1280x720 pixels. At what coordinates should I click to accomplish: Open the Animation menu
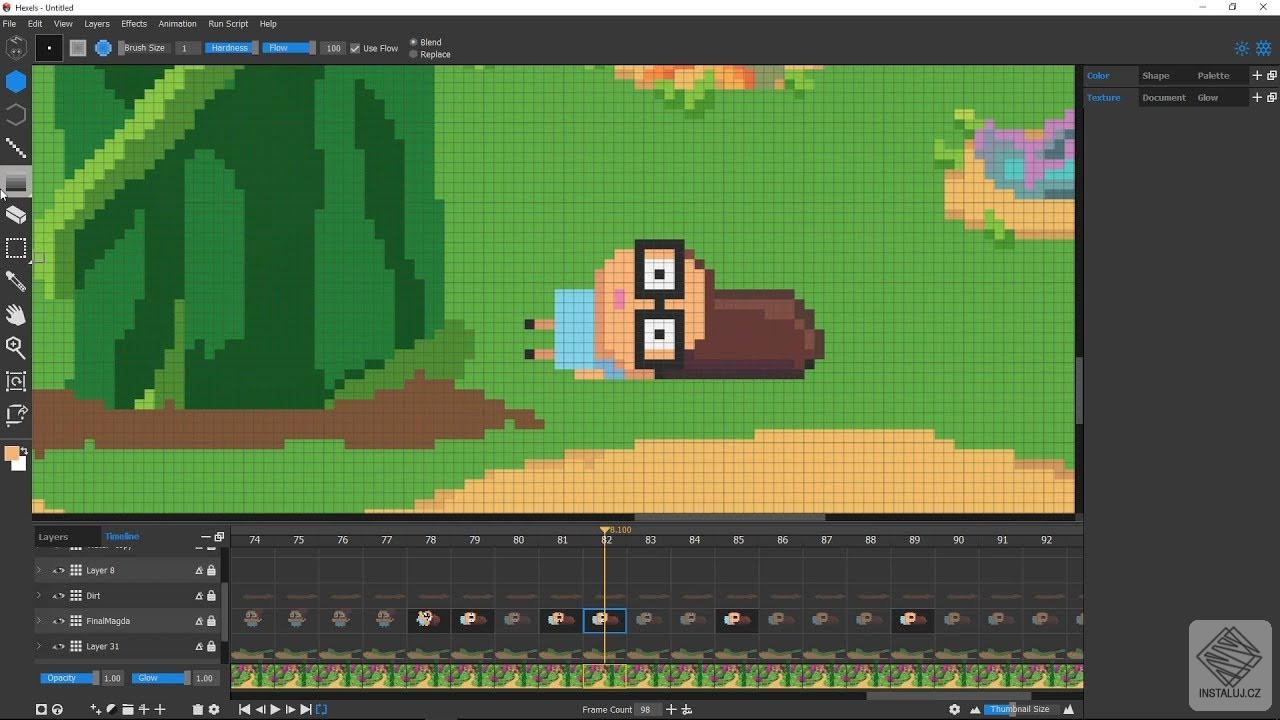point(177,23)
